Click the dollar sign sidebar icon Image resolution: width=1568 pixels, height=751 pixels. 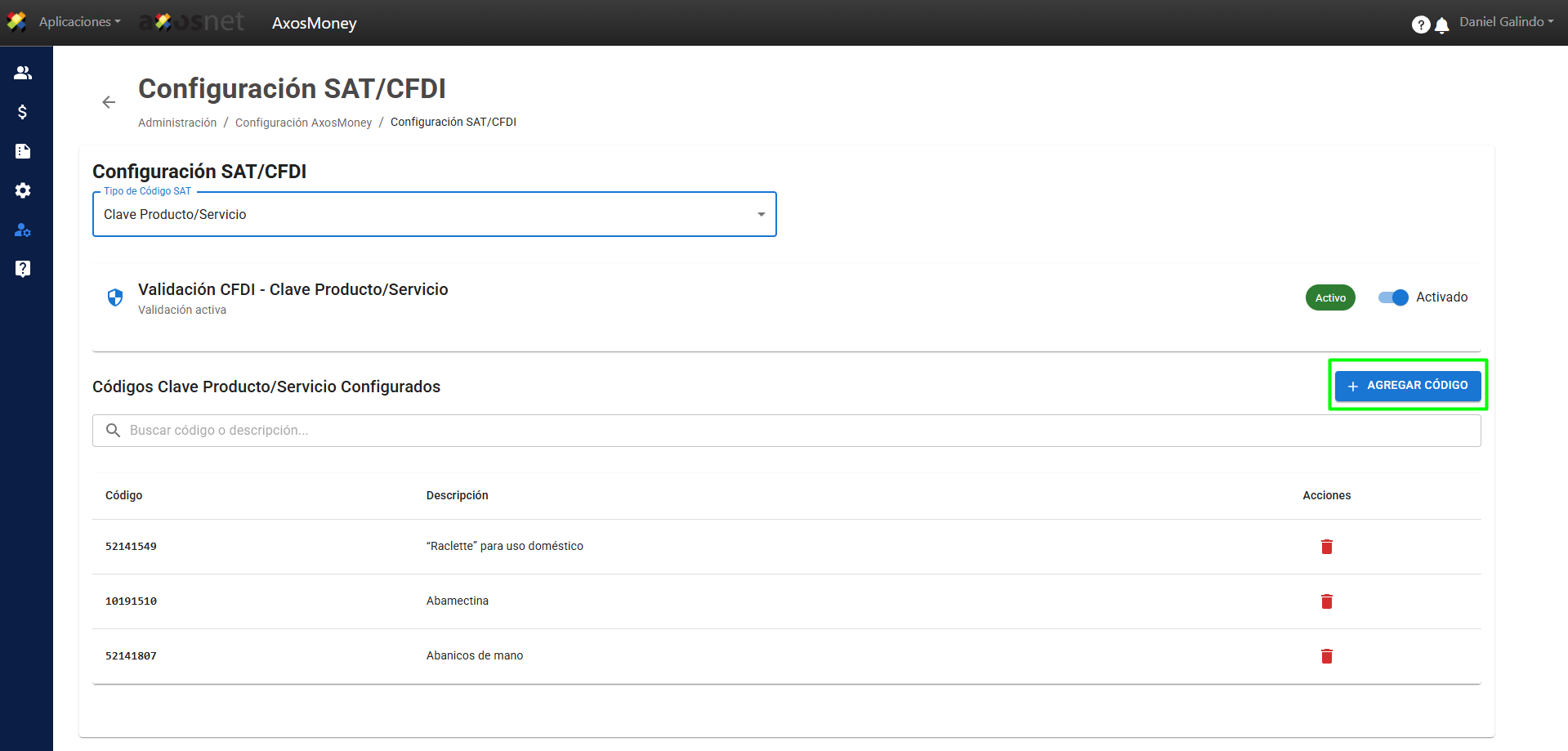pos(23,112)
